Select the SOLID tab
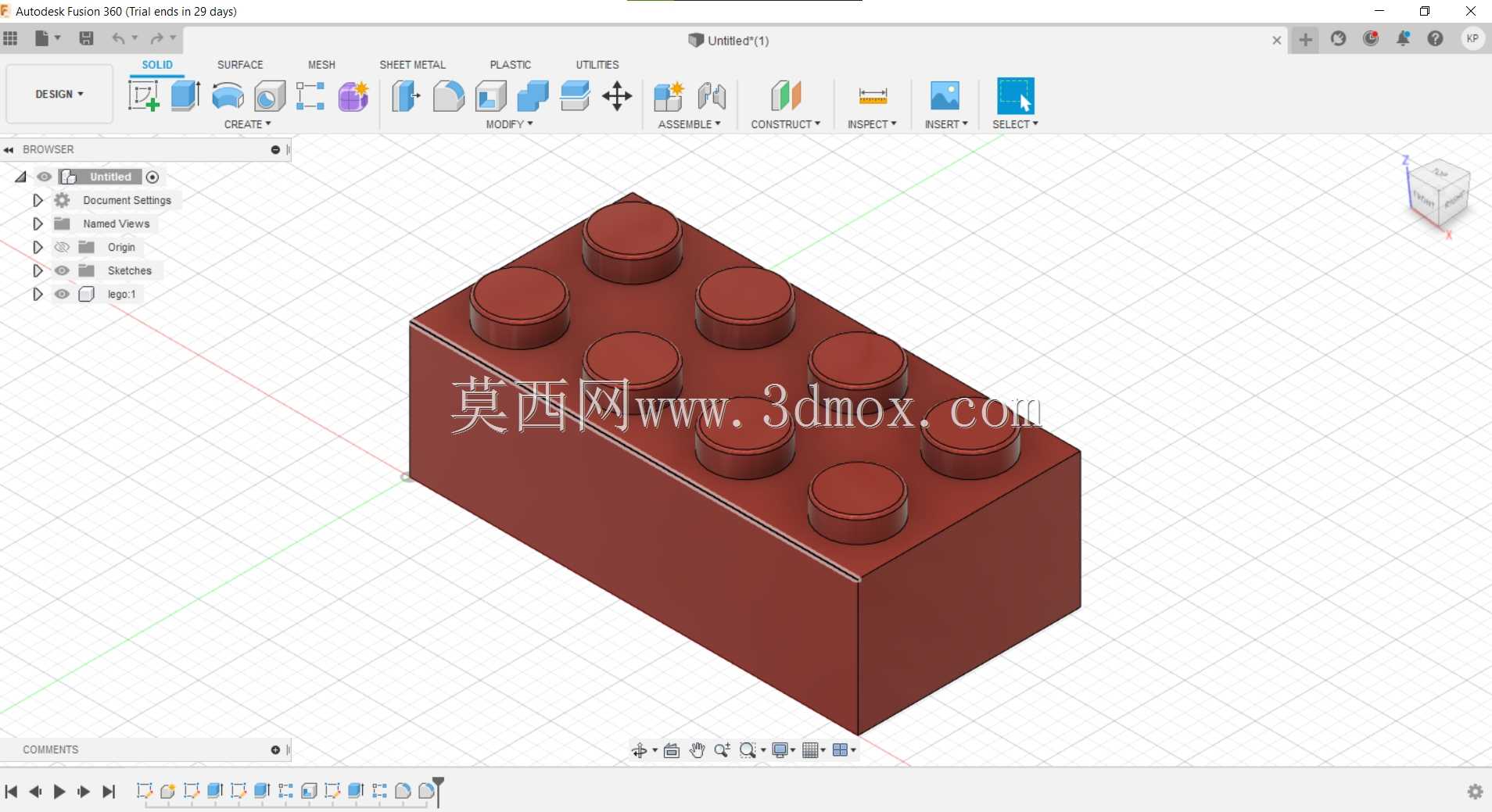 [x=157, y=65]
